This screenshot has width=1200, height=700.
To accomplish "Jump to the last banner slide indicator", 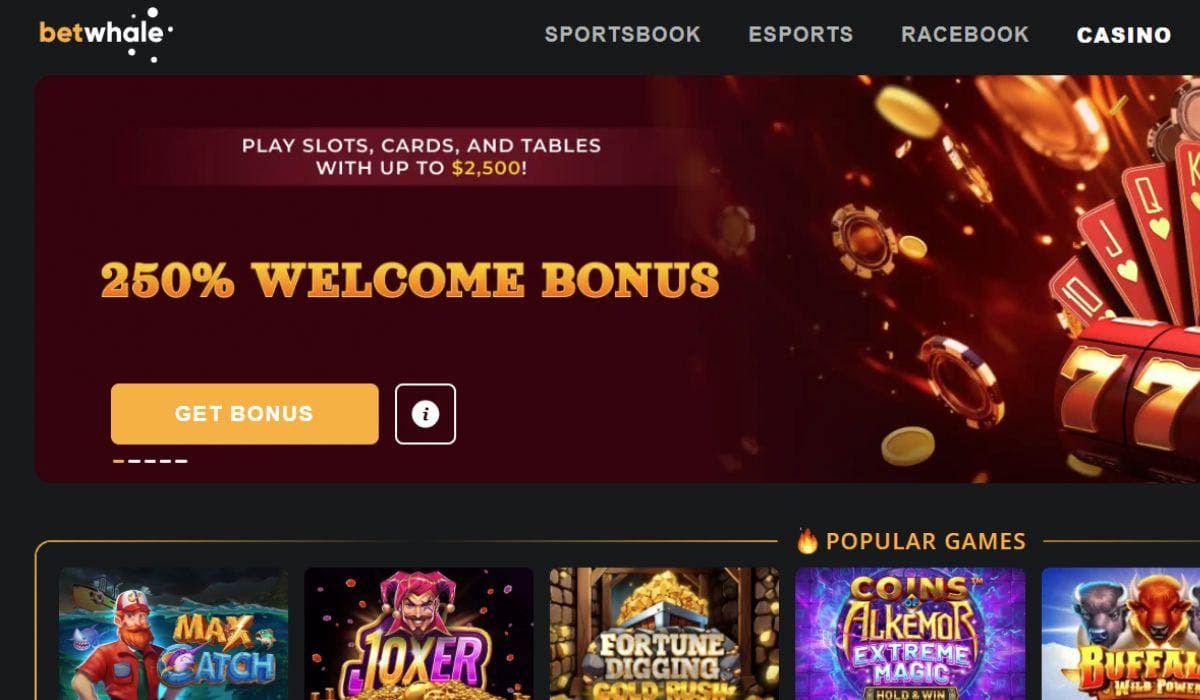I will point(182,461).
